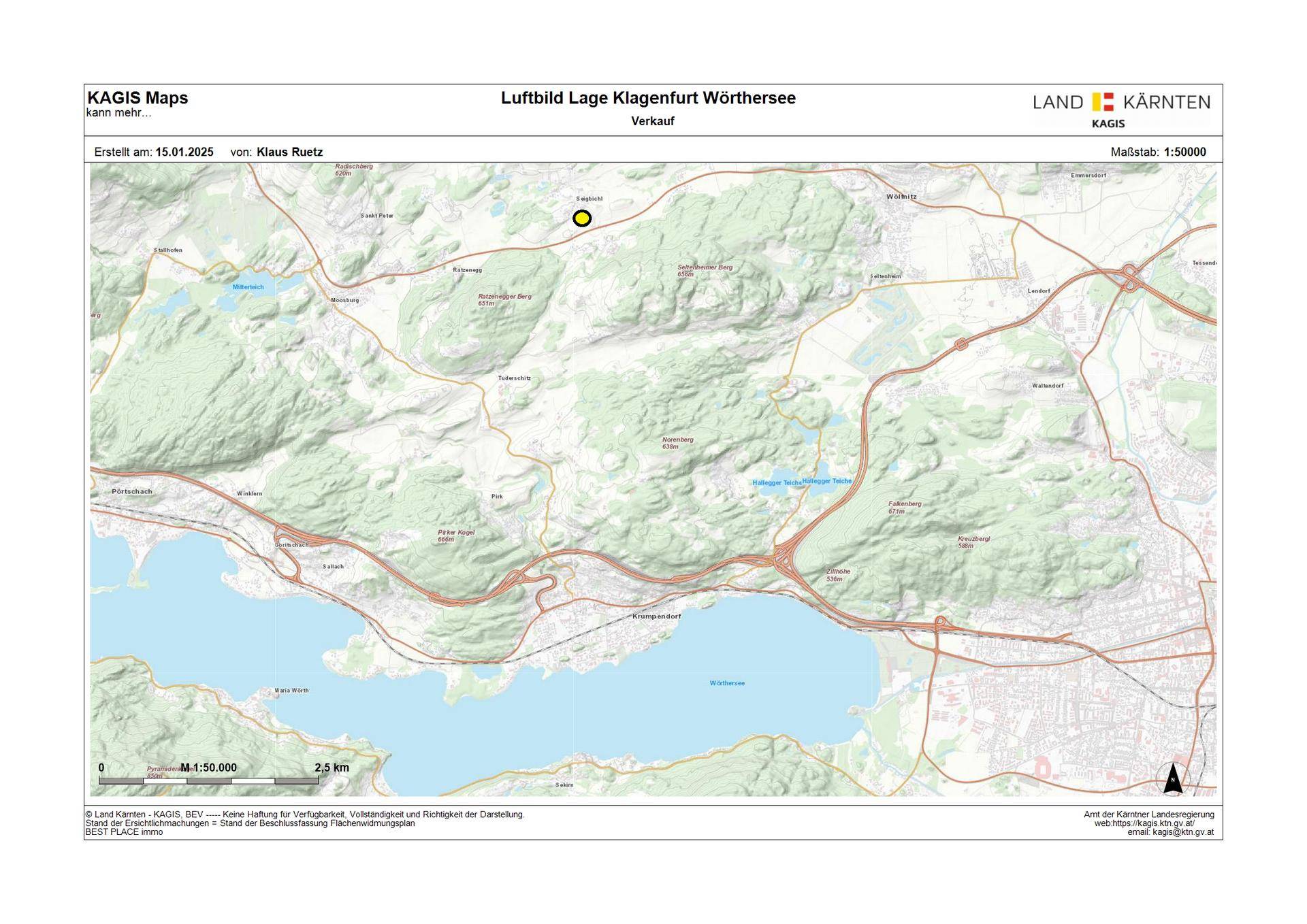Click the Land Kärnten KAGIS logo
Viewport: 1307px width, 924px height.
click(x=1122, y=110)
